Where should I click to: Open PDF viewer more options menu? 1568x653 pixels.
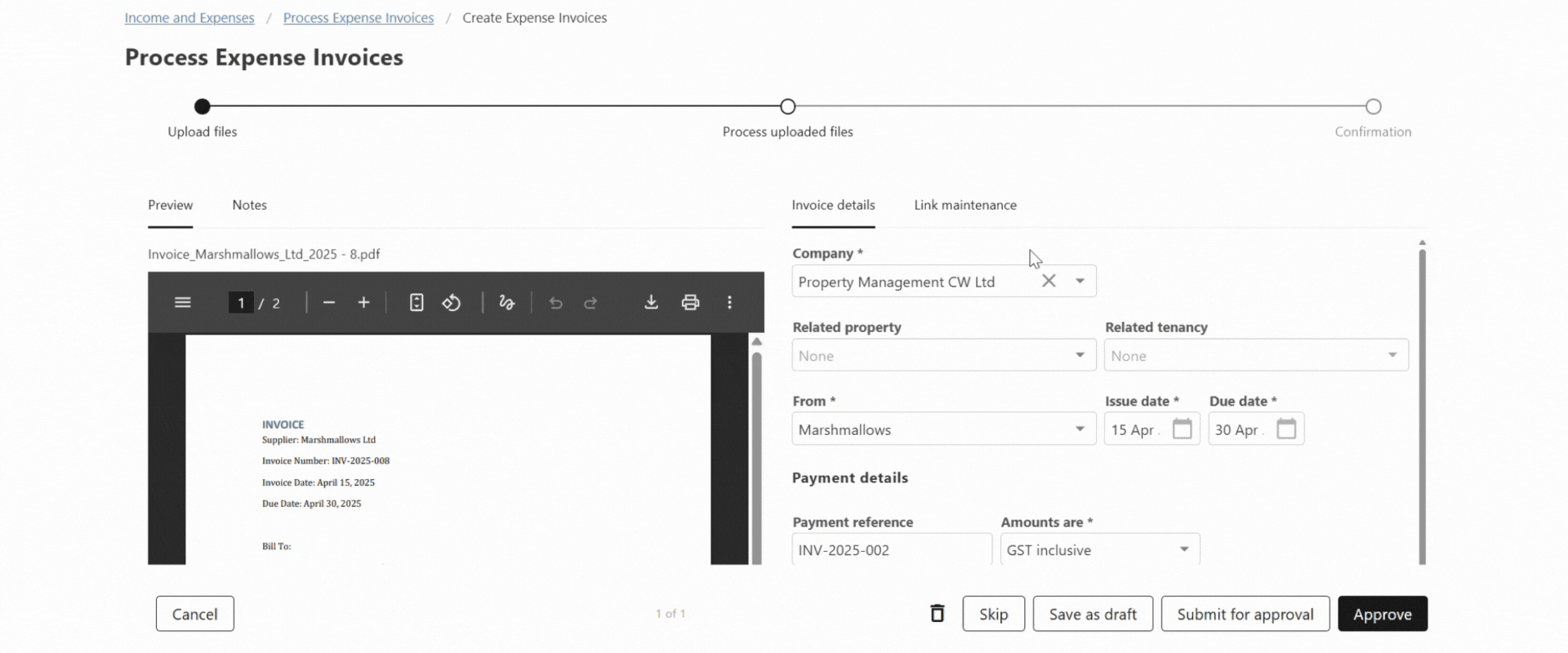coord(729,303)
